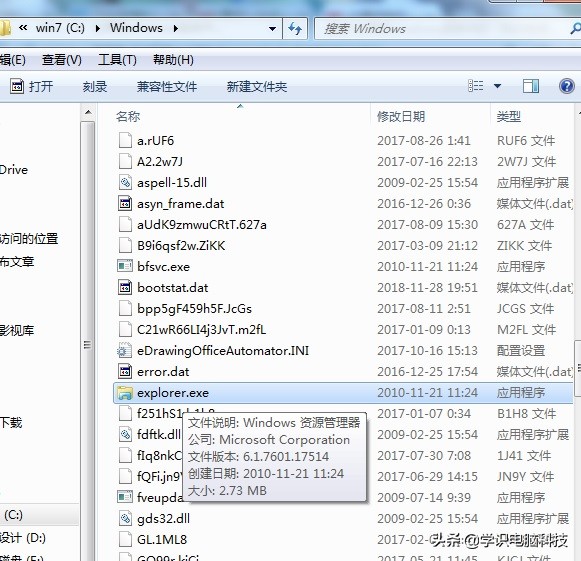Screen dimensions: 581x561
Task: Click the file name gds32.dll
Action: (x=163, y=519)
